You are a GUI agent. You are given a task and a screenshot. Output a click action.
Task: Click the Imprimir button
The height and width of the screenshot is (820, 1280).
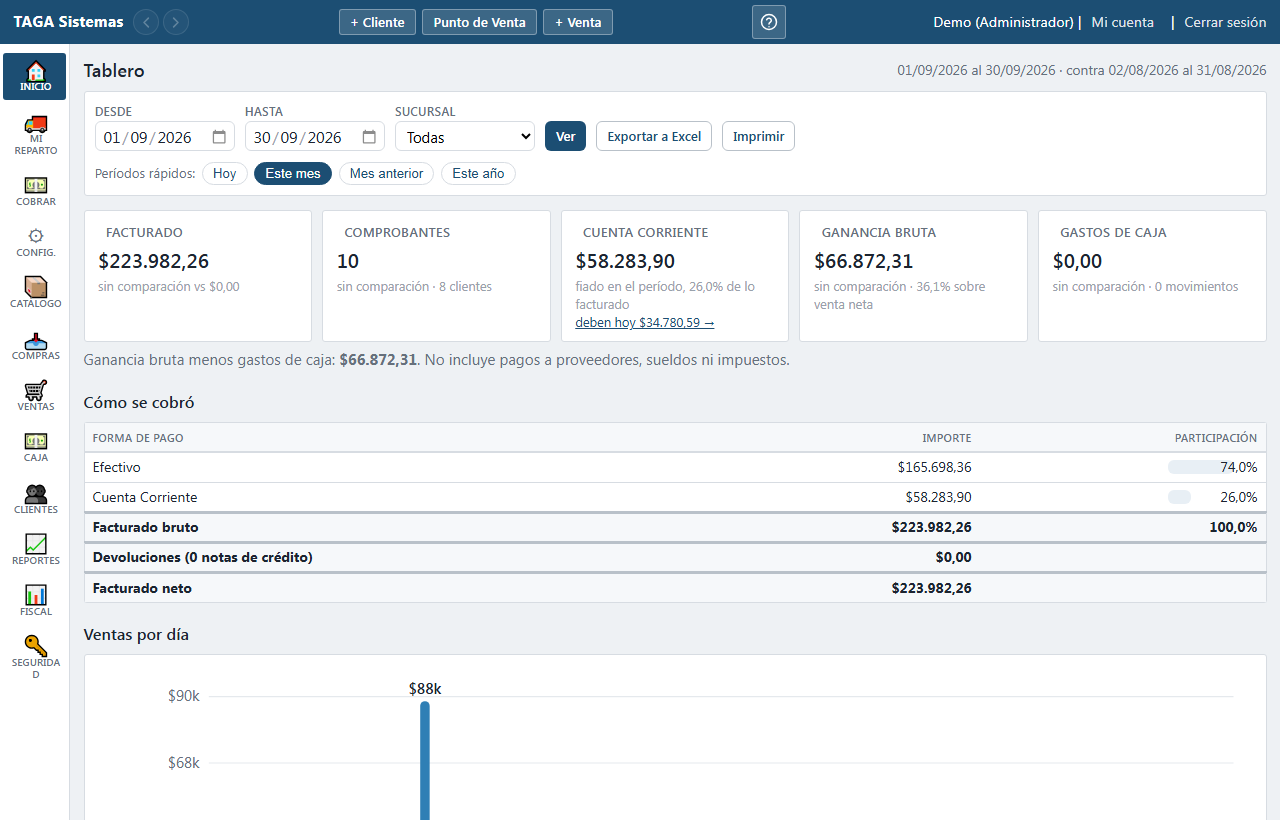click(758, 136)
